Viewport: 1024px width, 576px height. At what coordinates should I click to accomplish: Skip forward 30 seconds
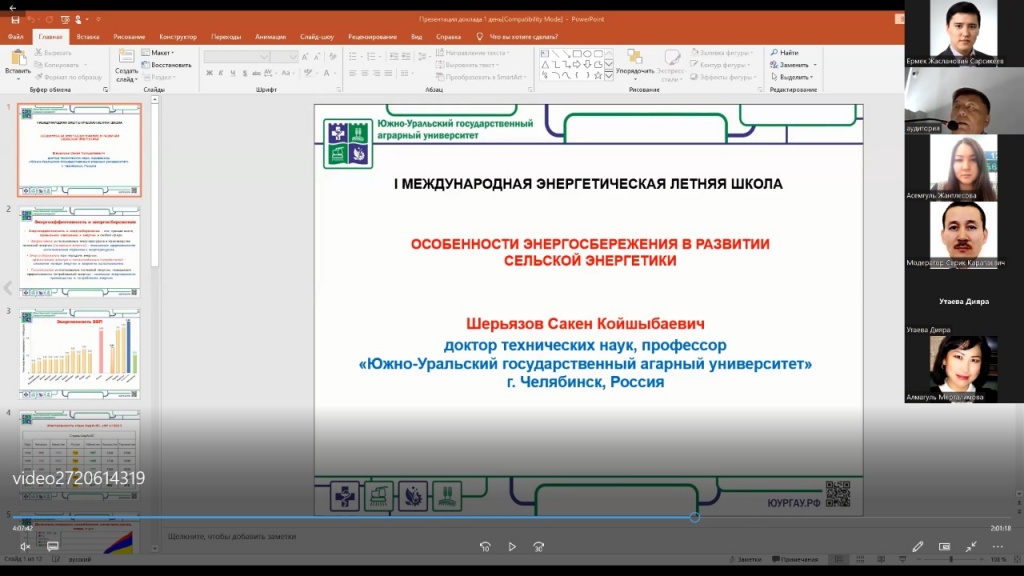point(539,547)
